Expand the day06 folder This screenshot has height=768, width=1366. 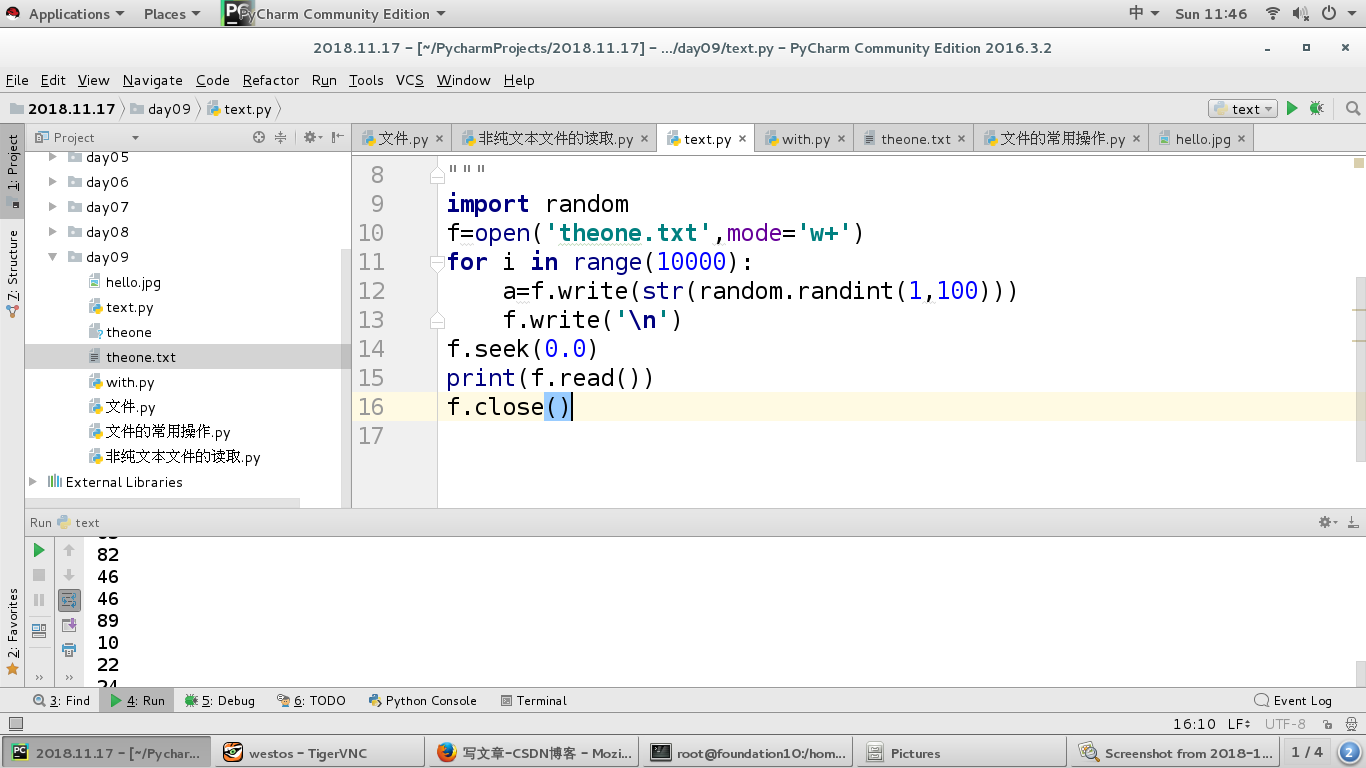(53, 182)
